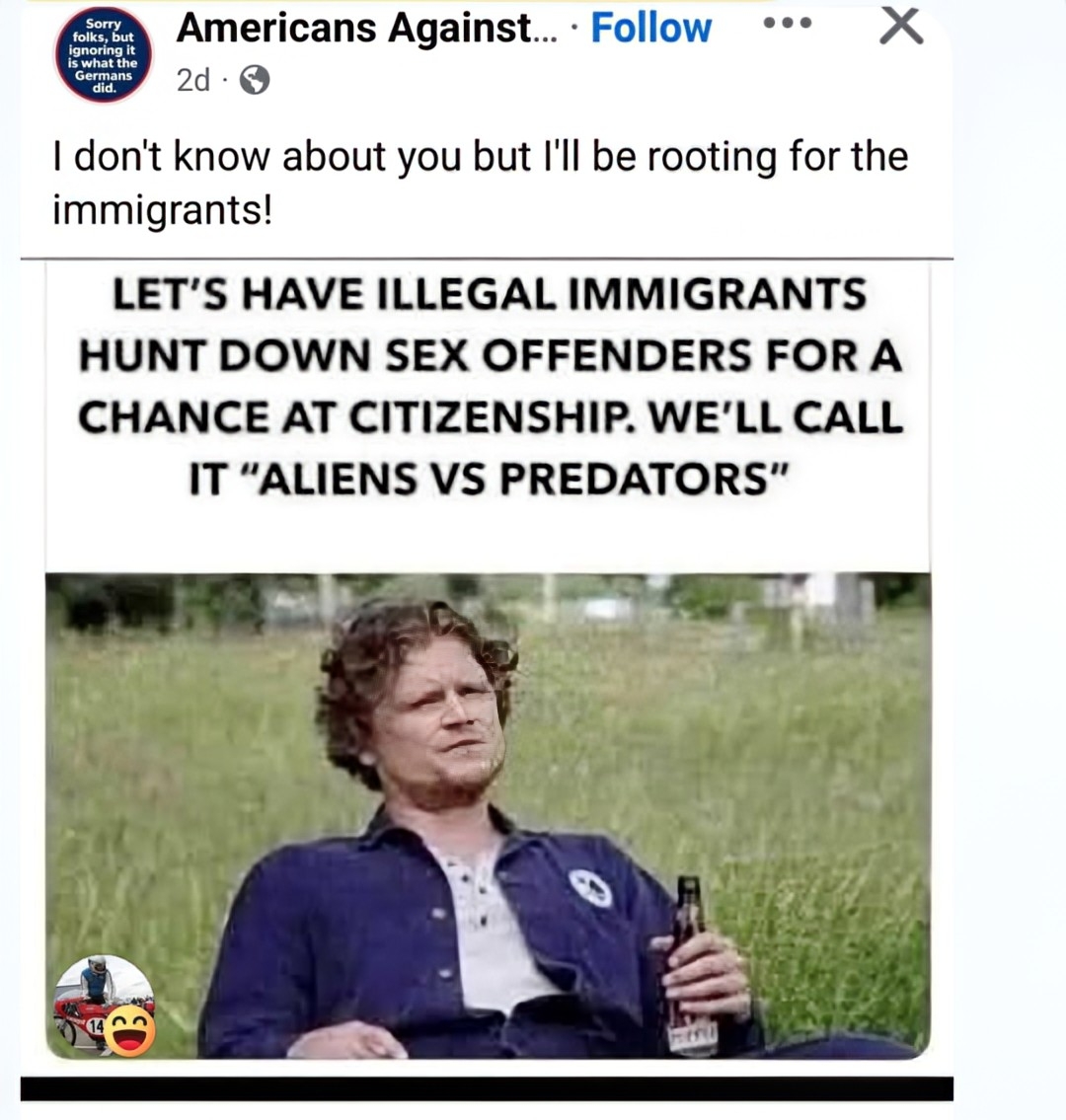
Task: Click the meme headline 'LET'S HAVE ILLEGAL IMMIGRANTS'
Action: tap(490, 294)
